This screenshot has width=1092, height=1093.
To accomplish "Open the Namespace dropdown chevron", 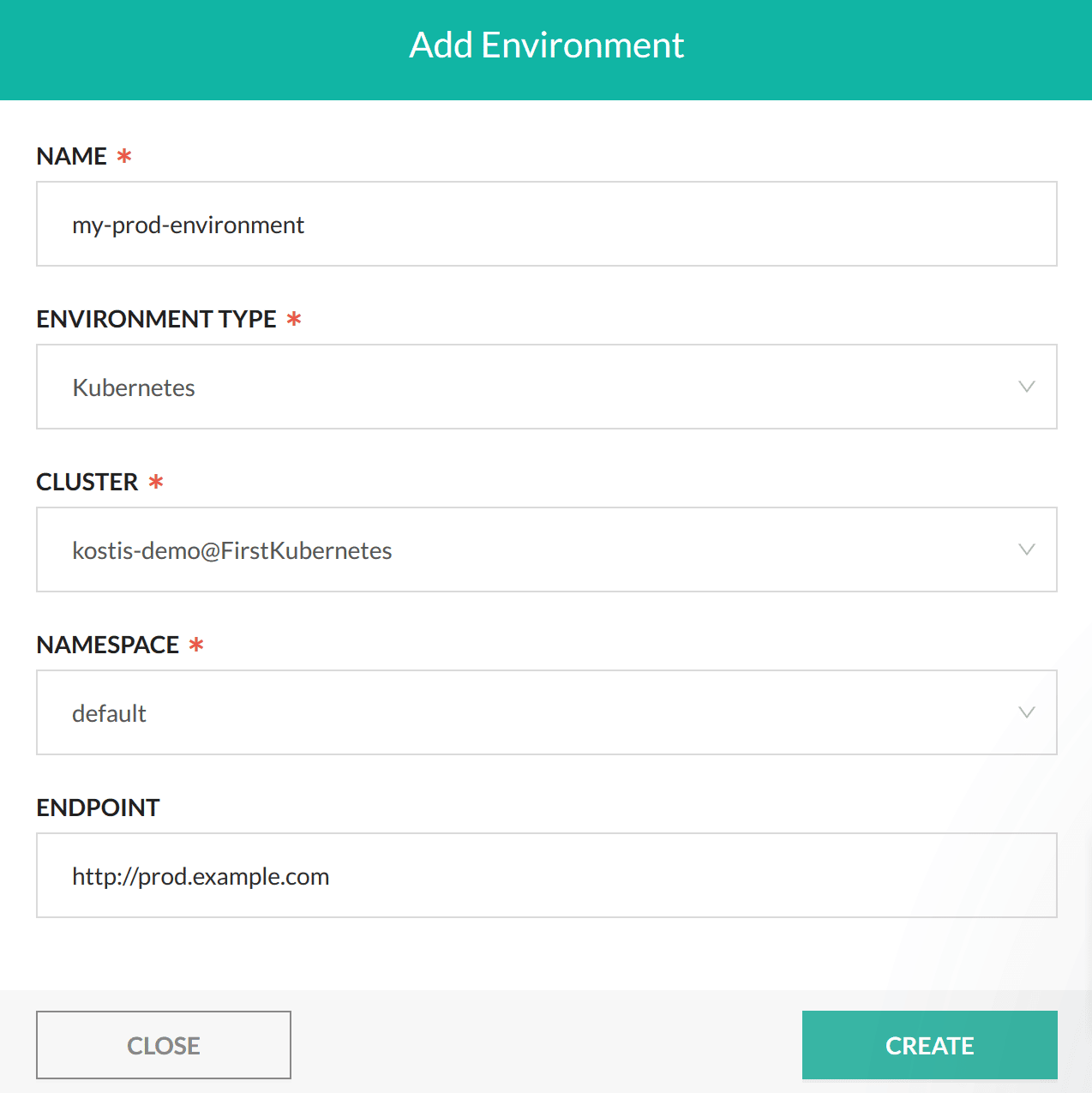I will (x=1027, y=712).
